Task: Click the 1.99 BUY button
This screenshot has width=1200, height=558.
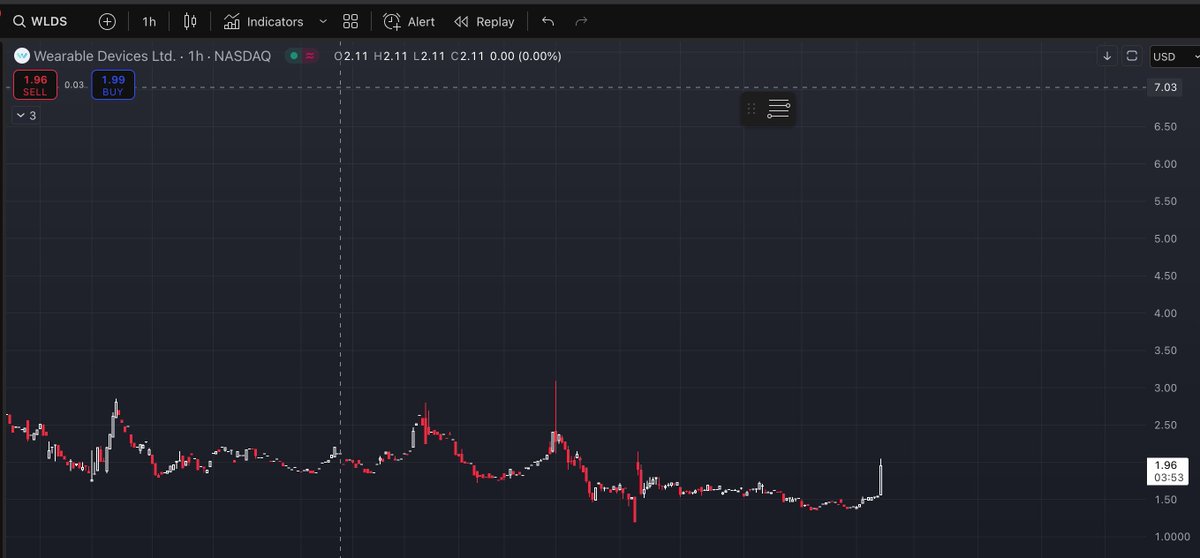Action: tap(112, 85)
